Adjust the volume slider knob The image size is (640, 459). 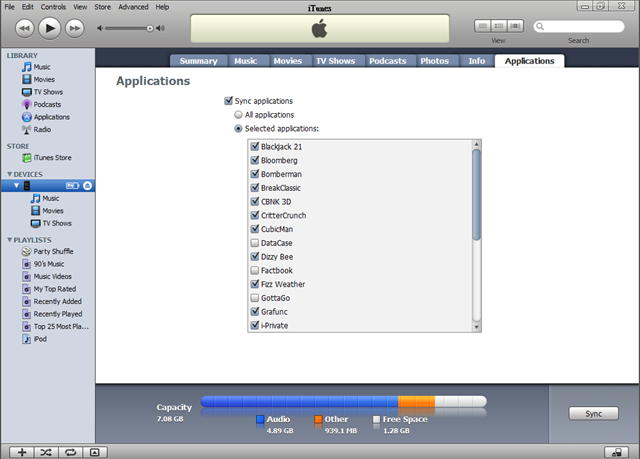[150, 28]
